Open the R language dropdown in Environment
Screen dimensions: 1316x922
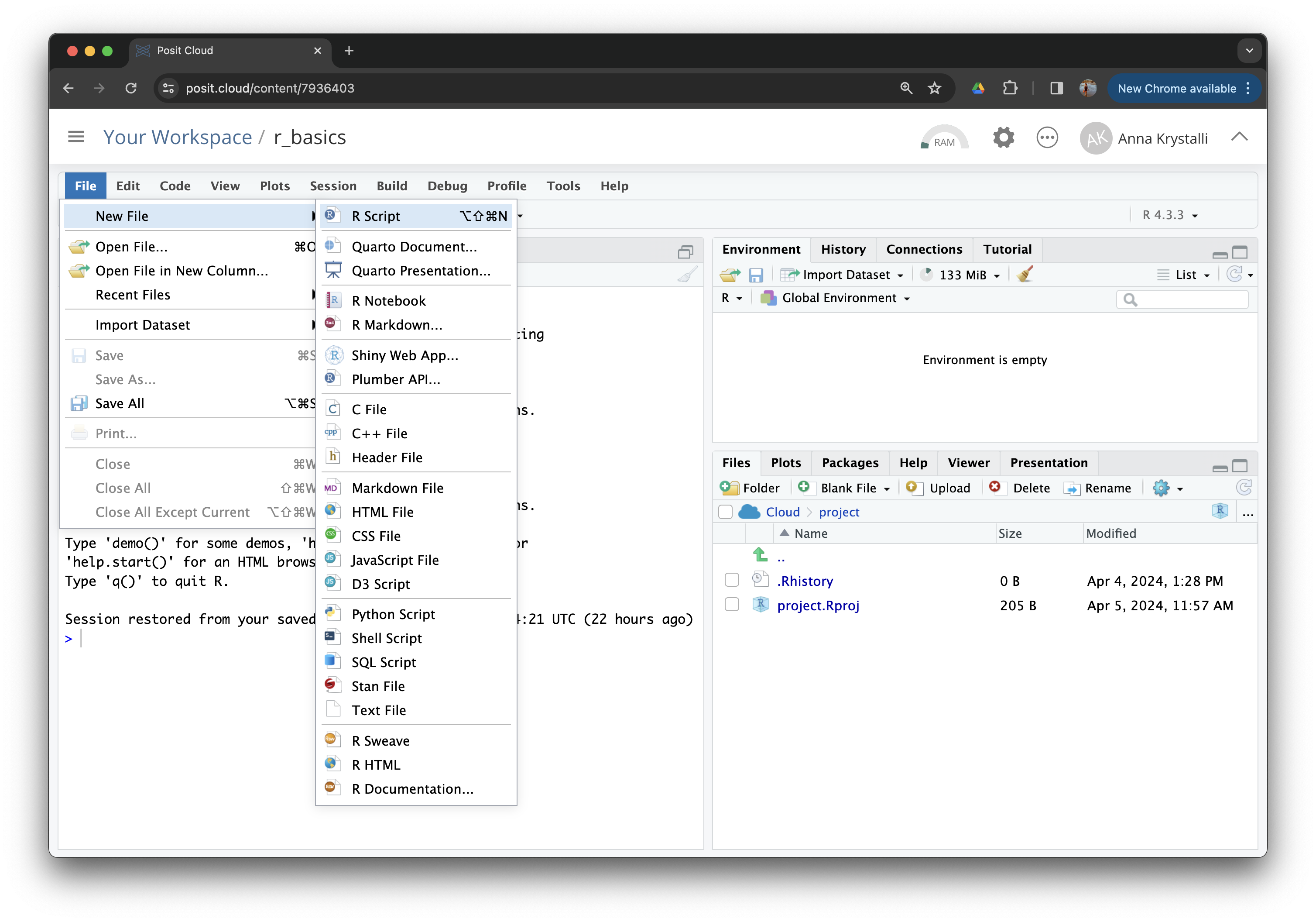click(x=731, y=298)
